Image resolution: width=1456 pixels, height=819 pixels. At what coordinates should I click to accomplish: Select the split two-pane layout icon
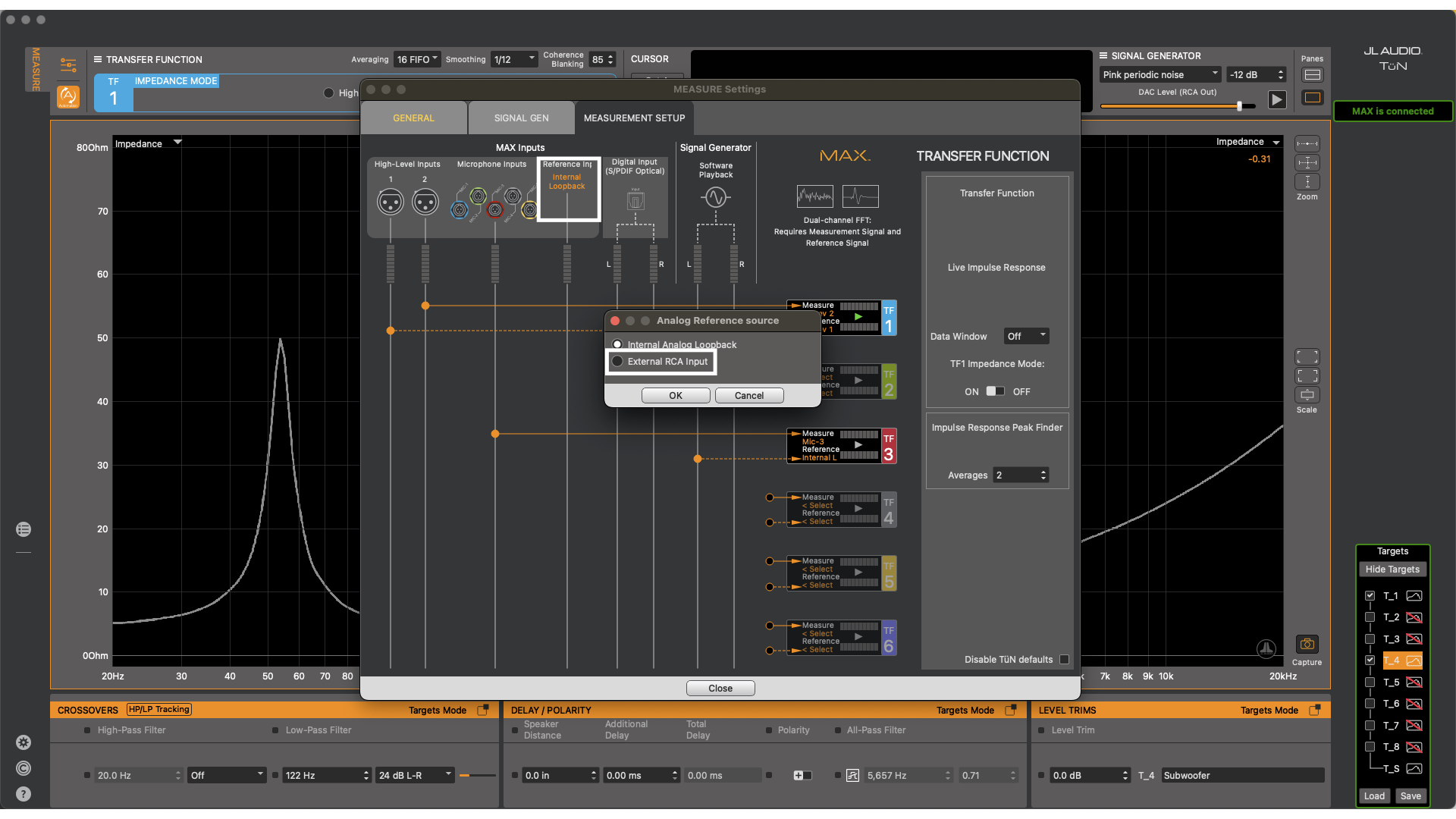coord(1312,75)
